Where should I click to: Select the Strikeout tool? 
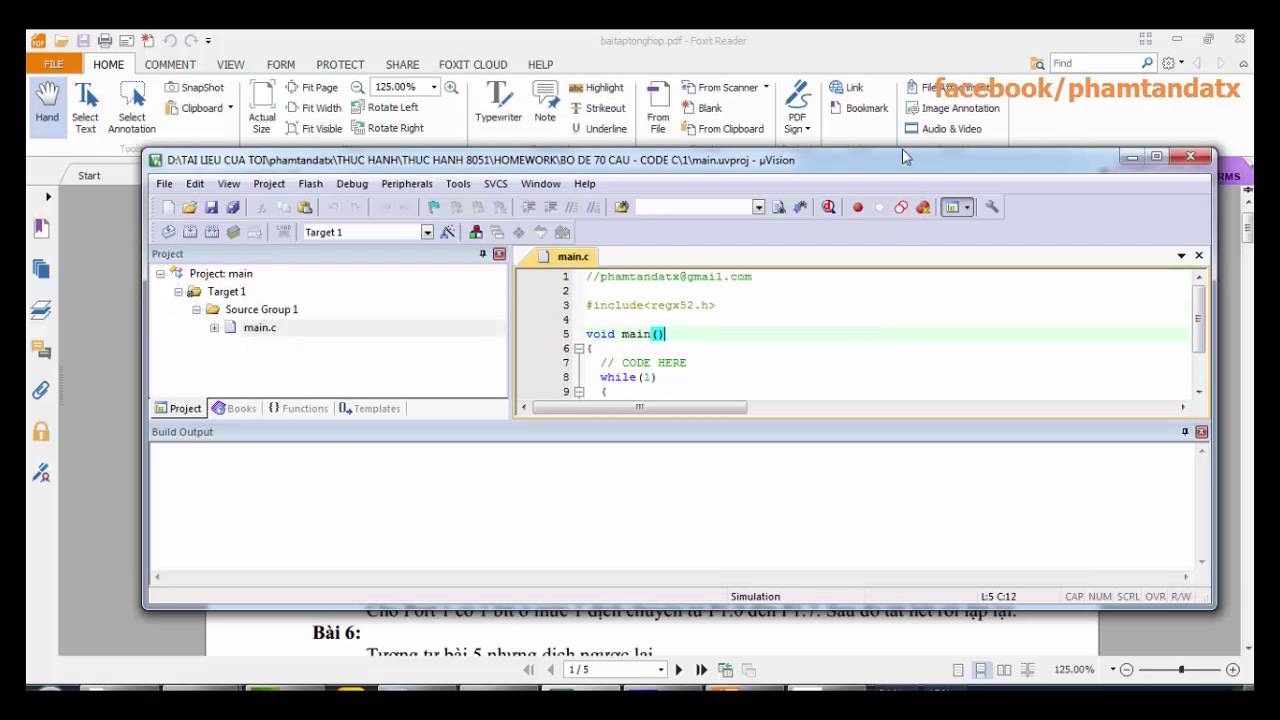(x=597, y=108)
